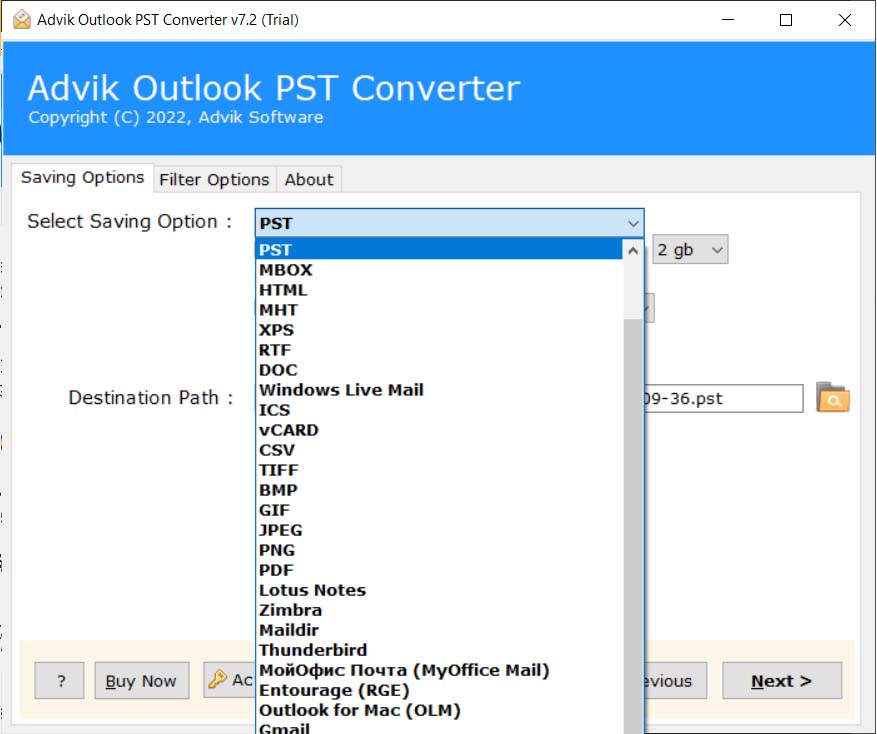Maximize the Advik converter window
This screenshot has width=877, height=734.
point(786,20)
